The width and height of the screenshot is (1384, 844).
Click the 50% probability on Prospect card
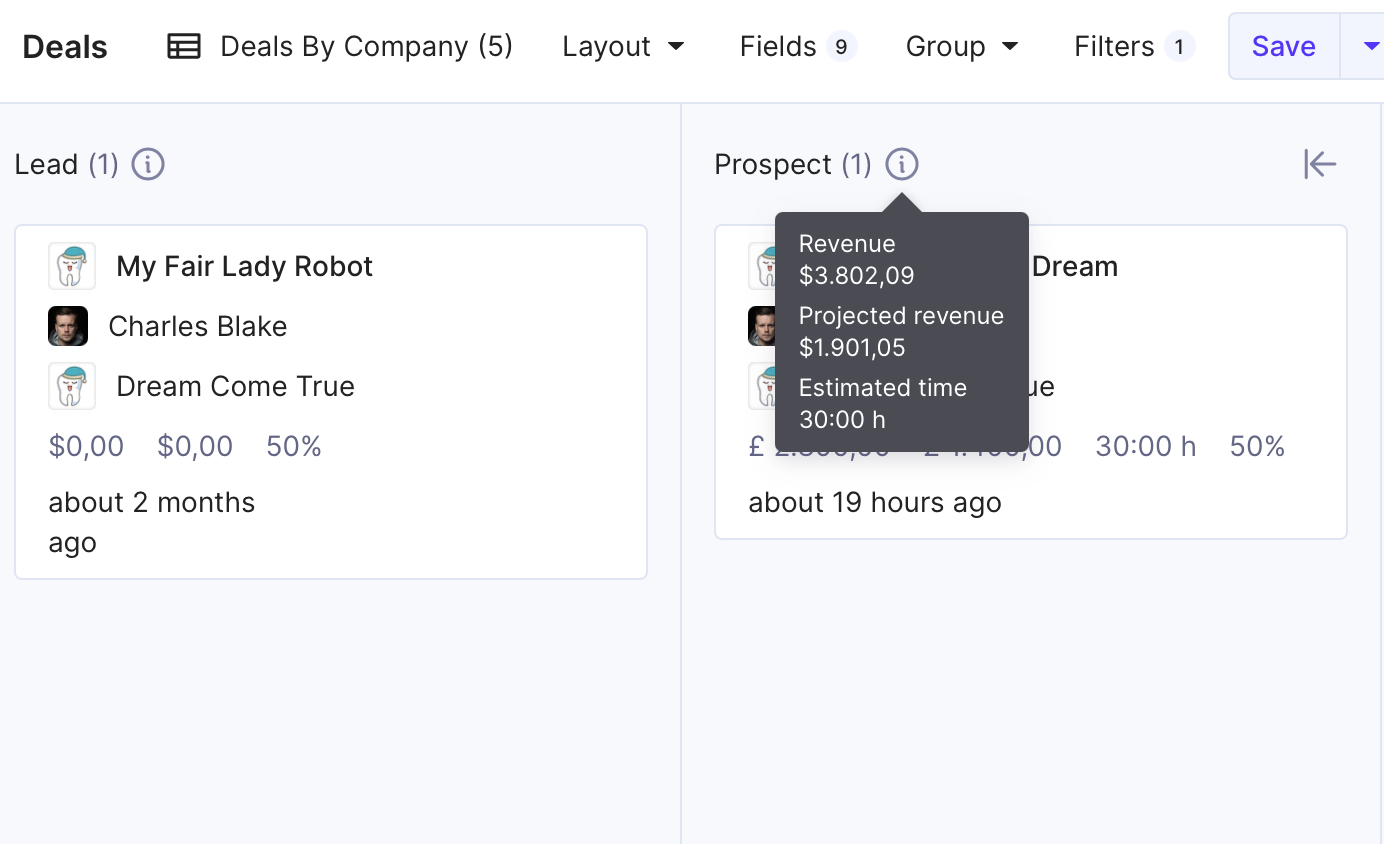coord(1257,446)
